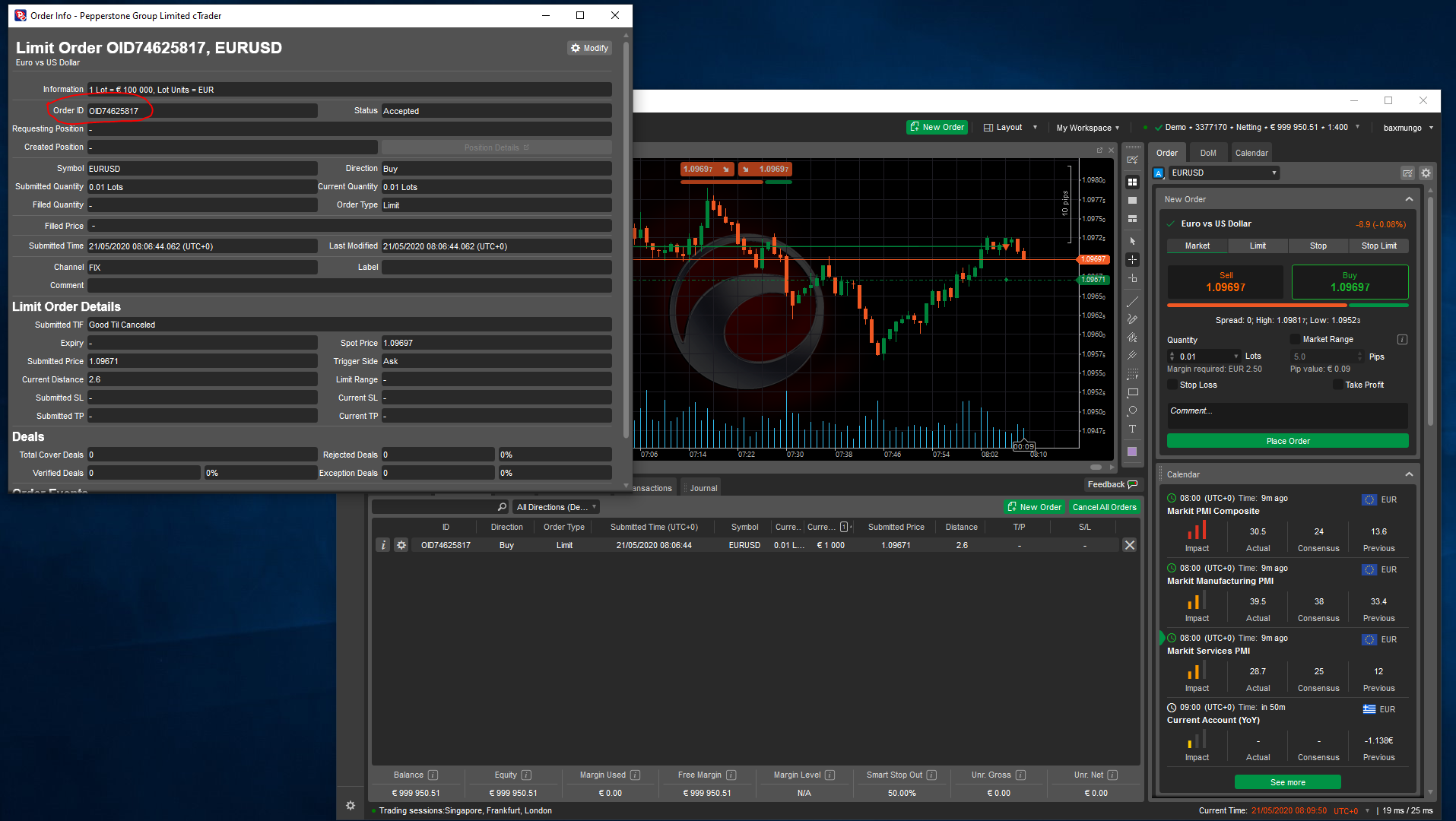The width and height of the screenshot is (1456, 821).
Task: Click the orders search input field
Action: 433,507
